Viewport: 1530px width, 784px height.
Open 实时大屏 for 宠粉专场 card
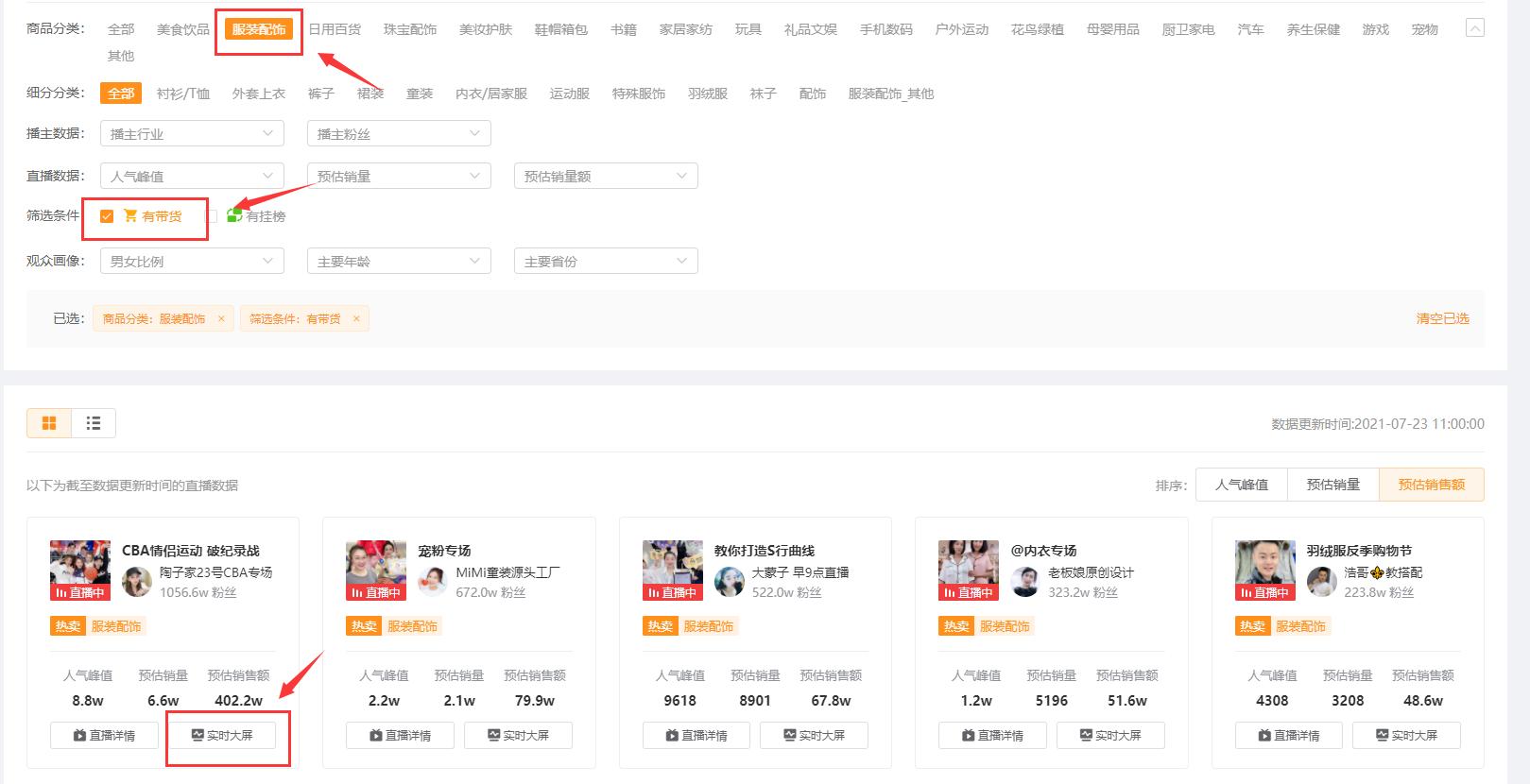pos(518,735)
